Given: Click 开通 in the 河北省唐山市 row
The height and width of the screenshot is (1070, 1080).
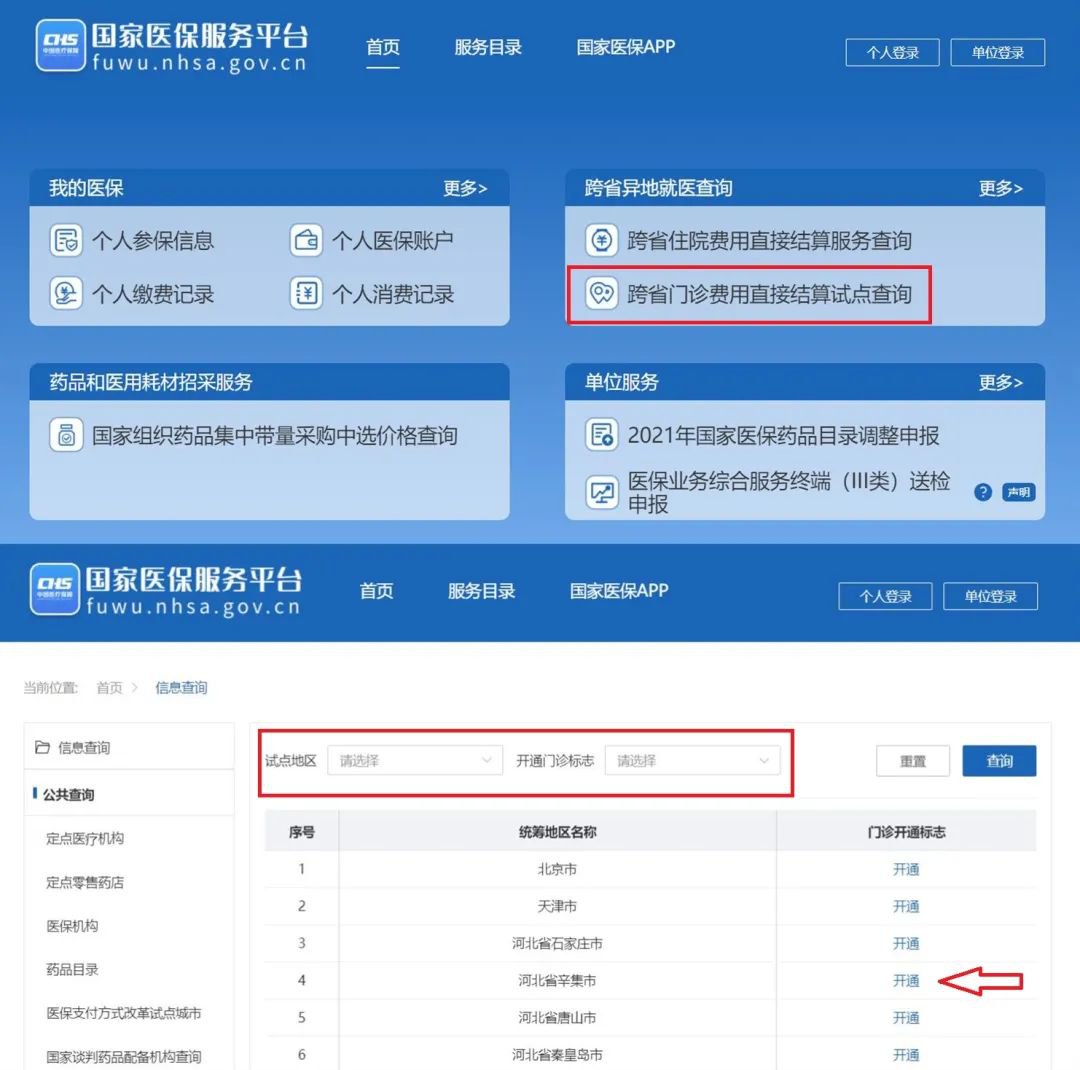Looking at the screenshot, I should click(x=906, y=1018).
